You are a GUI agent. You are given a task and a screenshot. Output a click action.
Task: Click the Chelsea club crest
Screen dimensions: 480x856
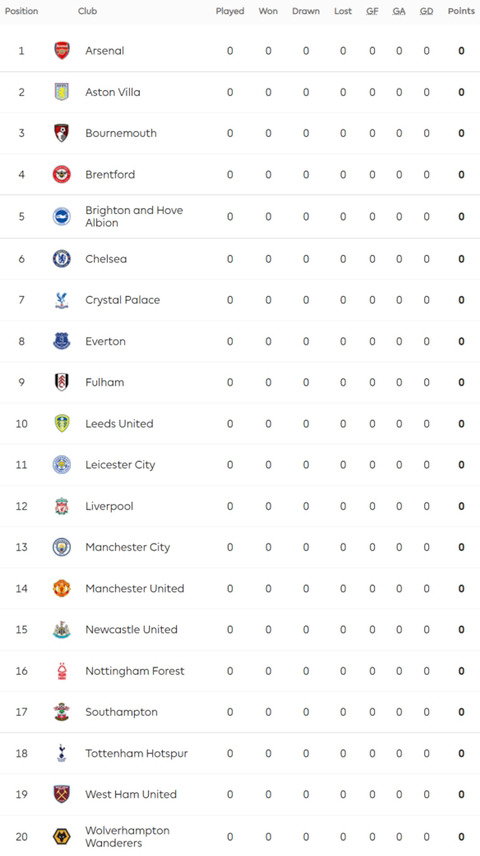62,259
